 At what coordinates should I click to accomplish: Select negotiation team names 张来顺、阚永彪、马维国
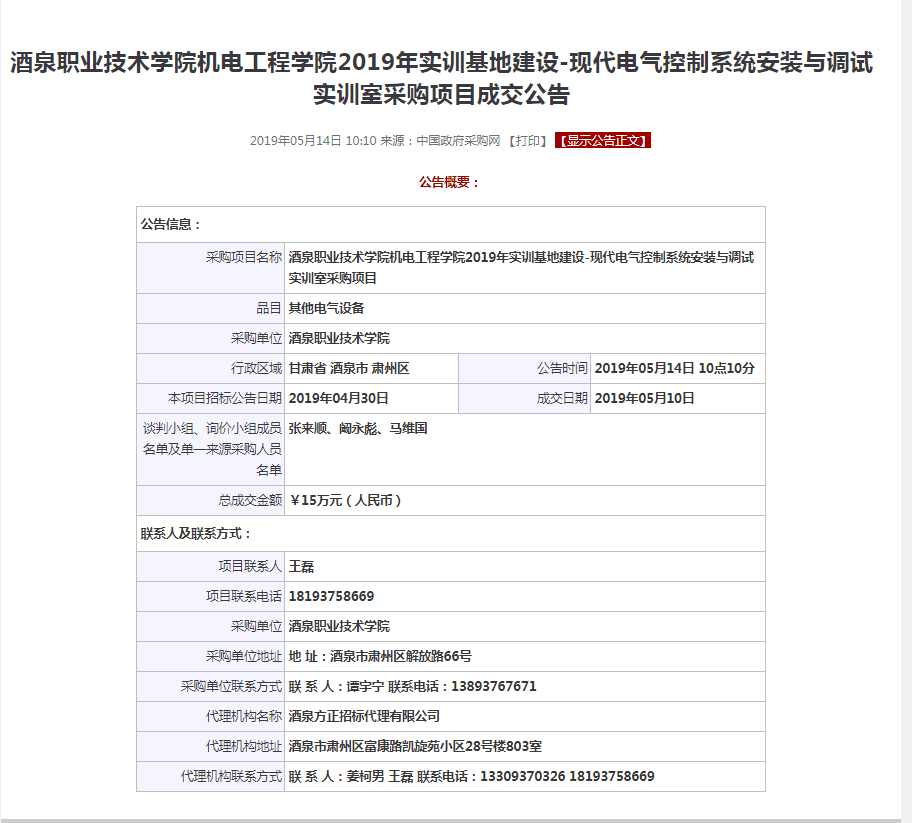[358, 428]
